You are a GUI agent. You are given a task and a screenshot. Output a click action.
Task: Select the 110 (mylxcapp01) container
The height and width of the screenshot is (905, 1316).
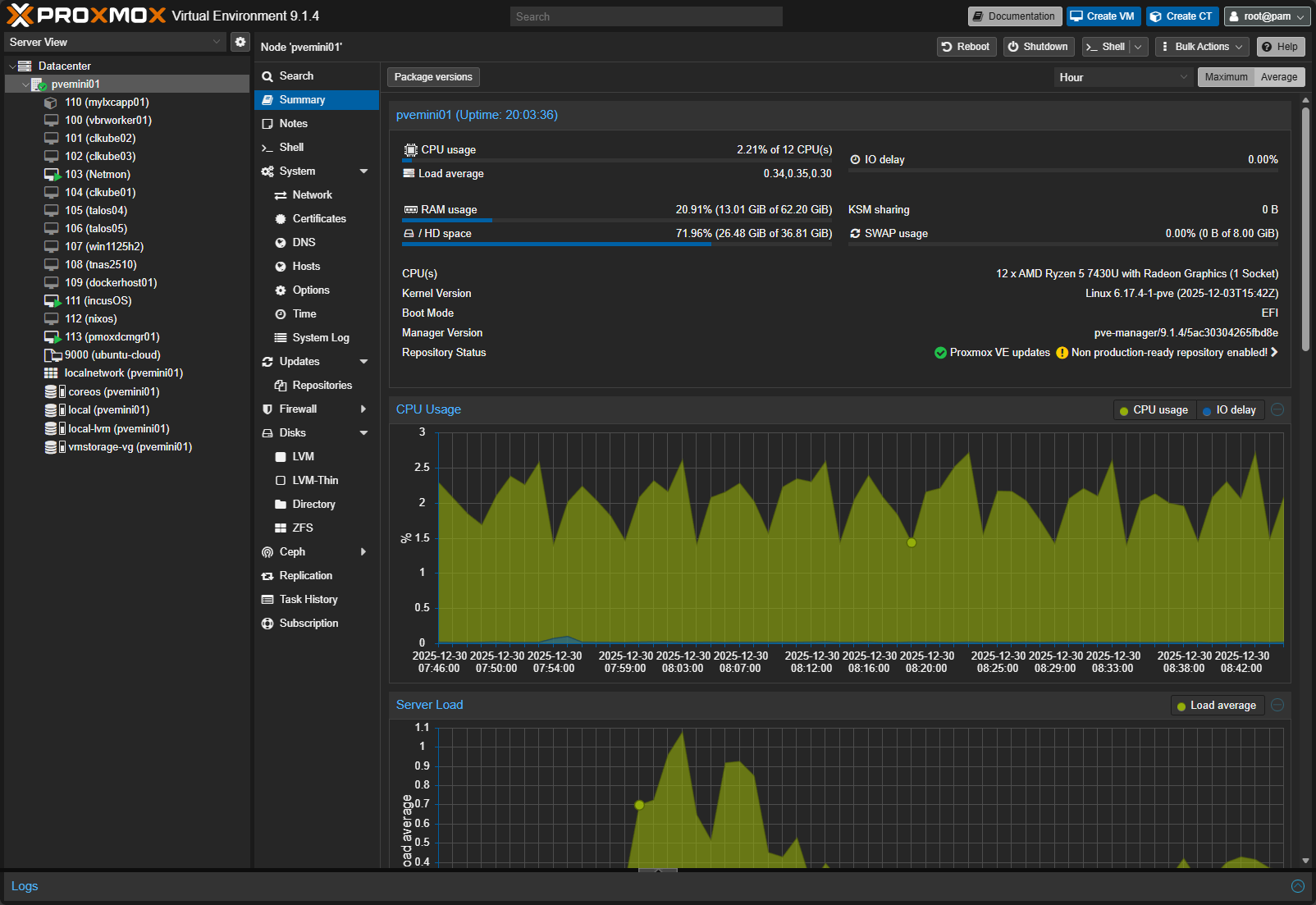pyautogui.click(x=107, y=103)
